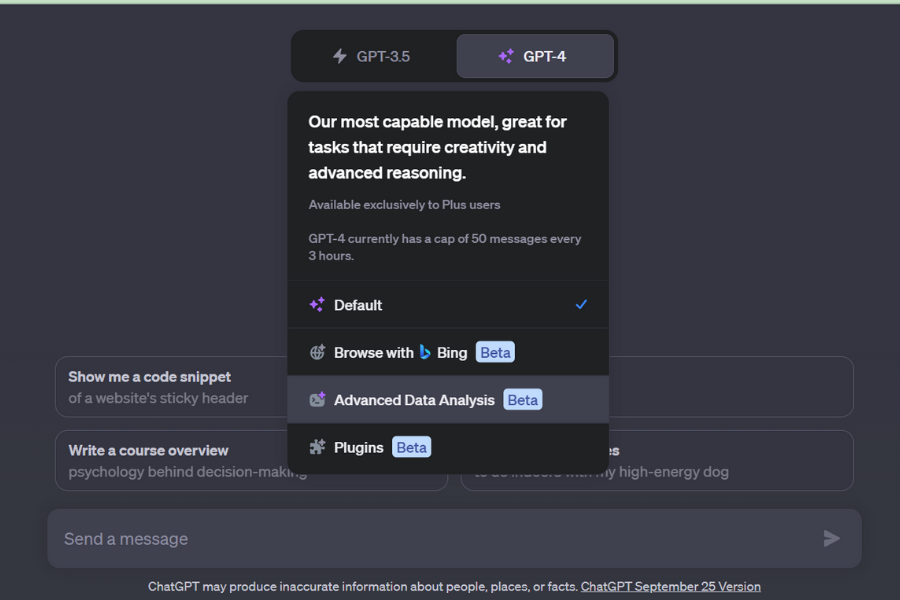Click the globe icon for Browse with Bing

317,353
